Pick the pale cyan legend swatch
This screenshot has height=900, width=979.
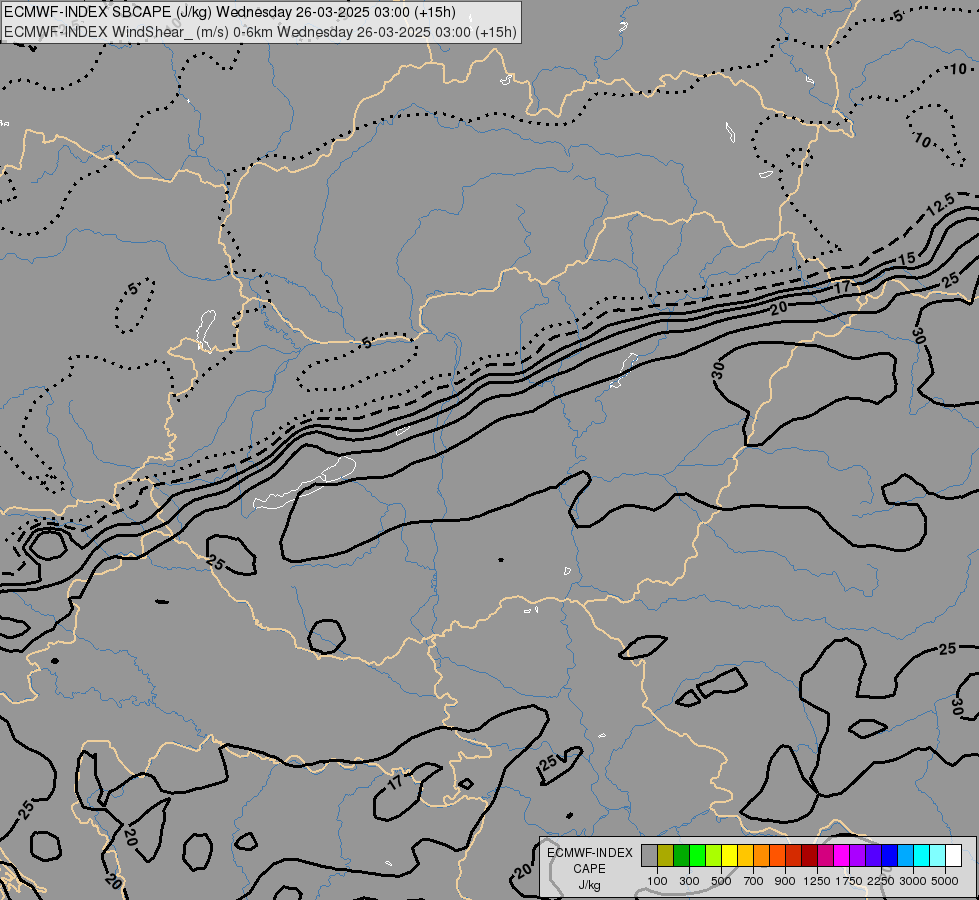tap(938, 855)
